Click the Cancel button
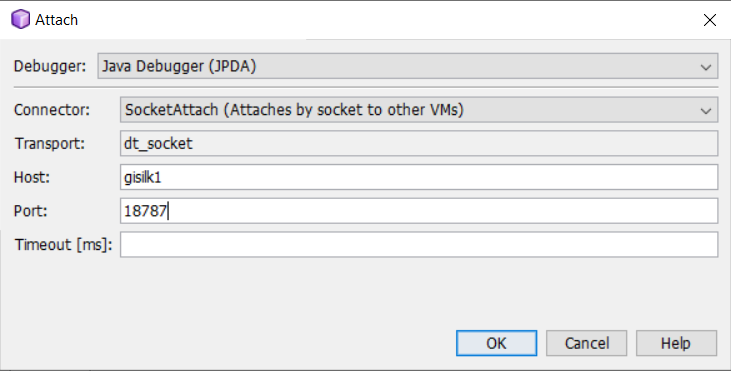Image resolution: width=731 pixels, height=371 pixels. click(586, 343)
